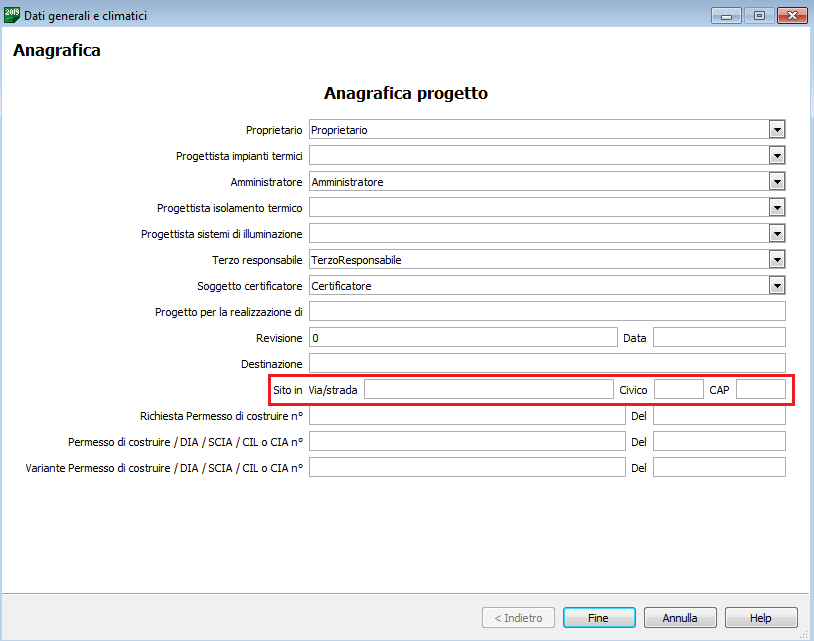This screenshot has width=814, height=641.
Task: Focus the Via/strada address field
Action: [x=488, y=390]
